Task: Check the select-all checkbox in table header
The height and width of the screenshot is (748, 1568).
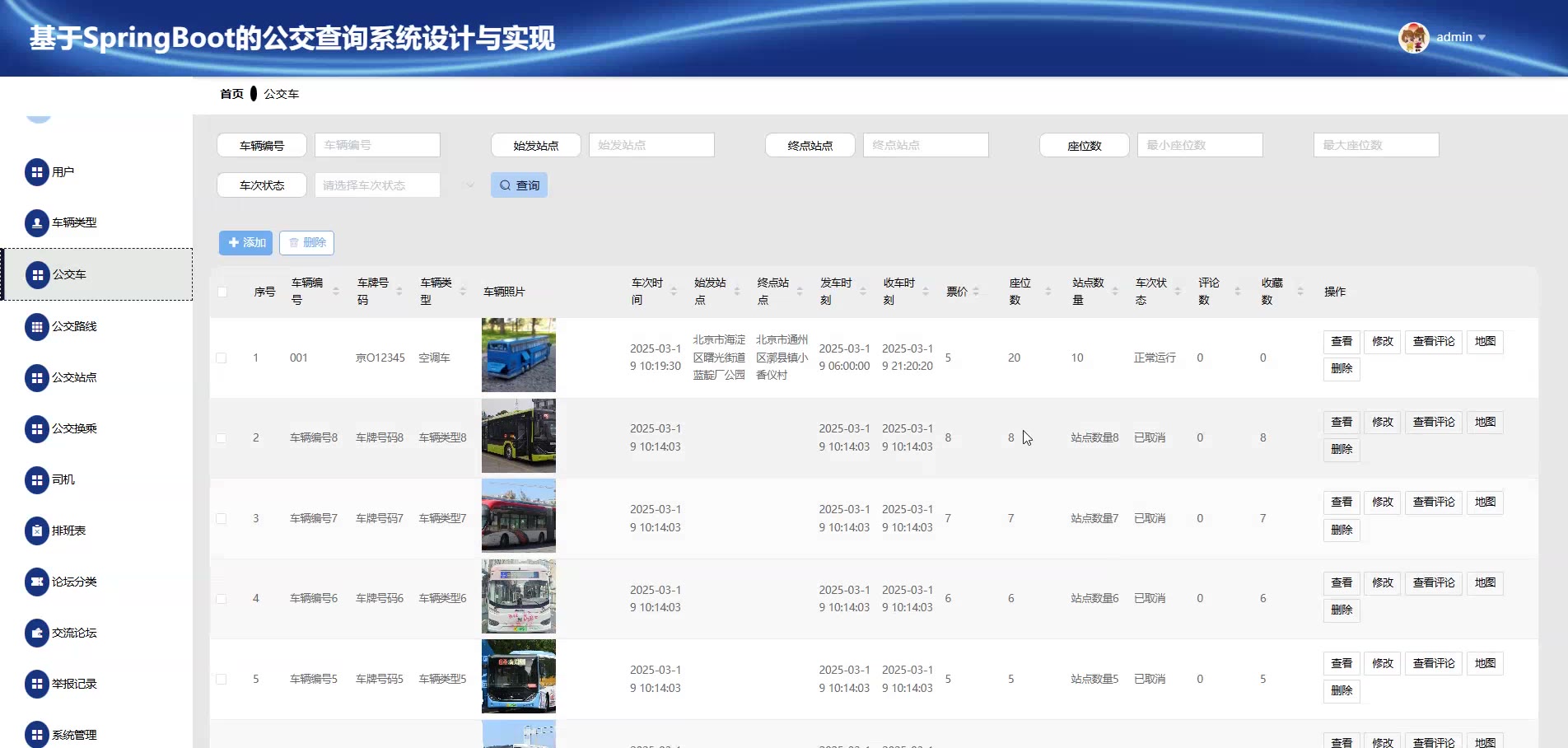Action: coord(222,292)
